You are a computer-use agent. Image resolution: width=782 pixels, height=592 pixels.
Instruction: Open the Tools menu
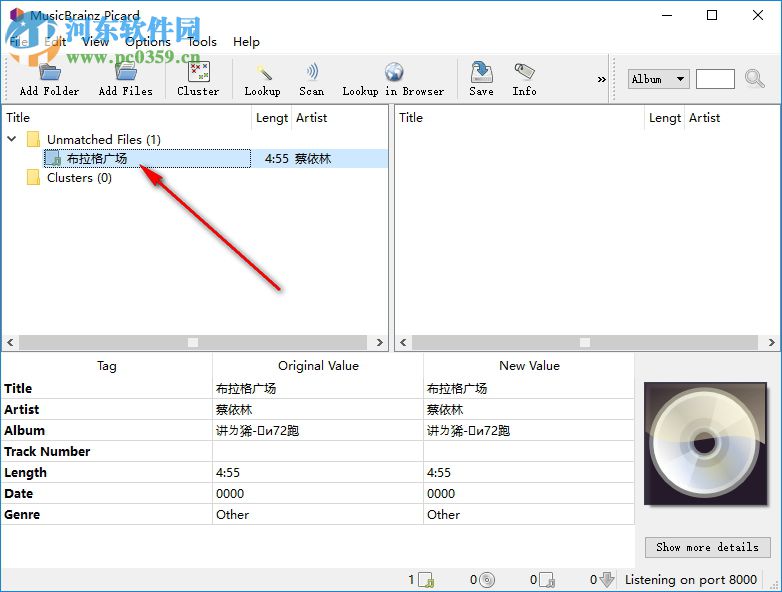click(202, 42)
